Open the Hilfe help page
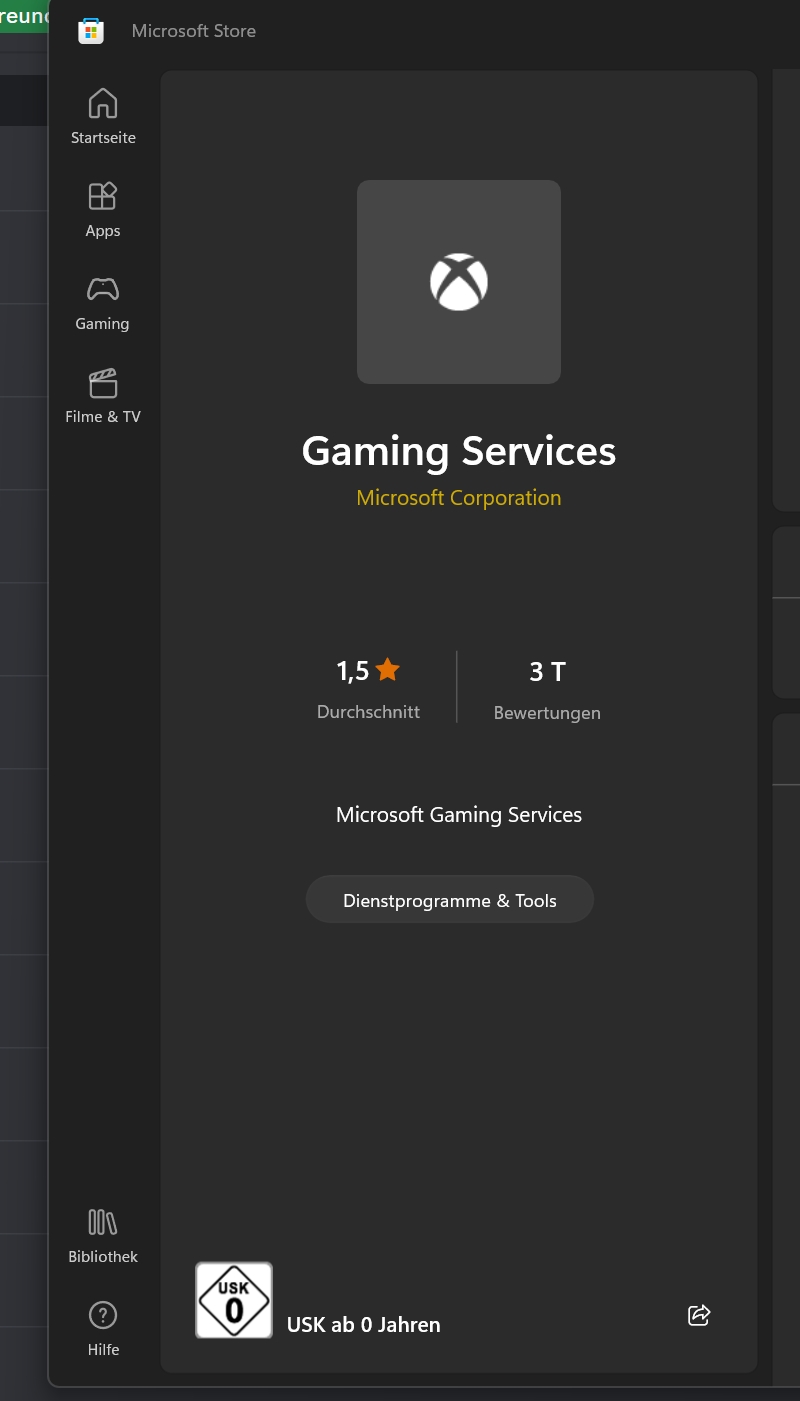Image resolution: width=800 pixels, height=1401 pixels. click(x=103, y=1329)
